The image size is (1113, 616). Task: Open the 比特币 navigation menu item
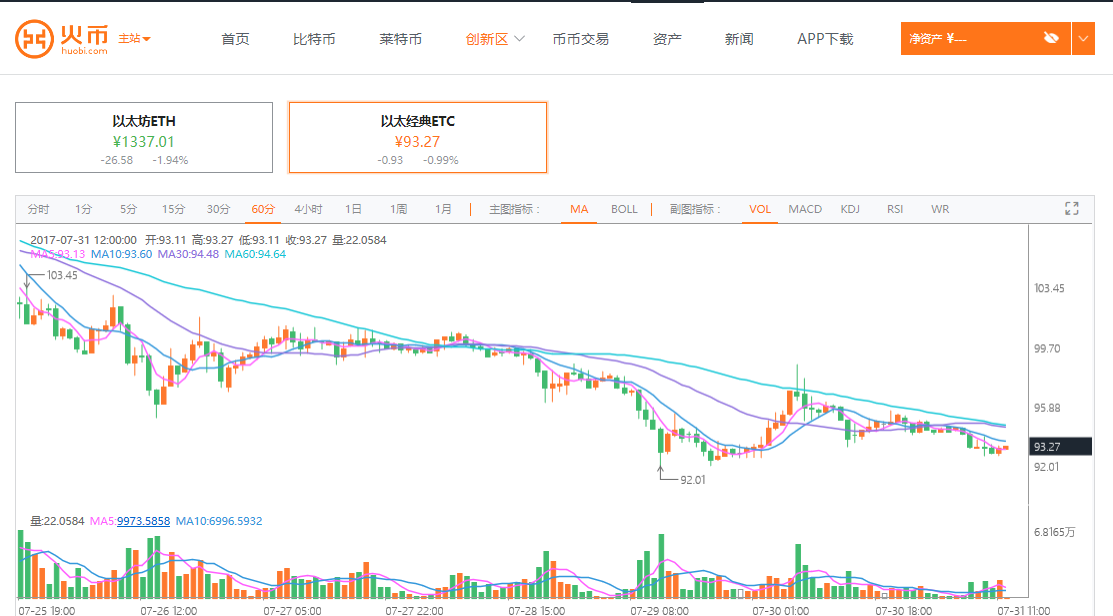(x=314, y=39)
